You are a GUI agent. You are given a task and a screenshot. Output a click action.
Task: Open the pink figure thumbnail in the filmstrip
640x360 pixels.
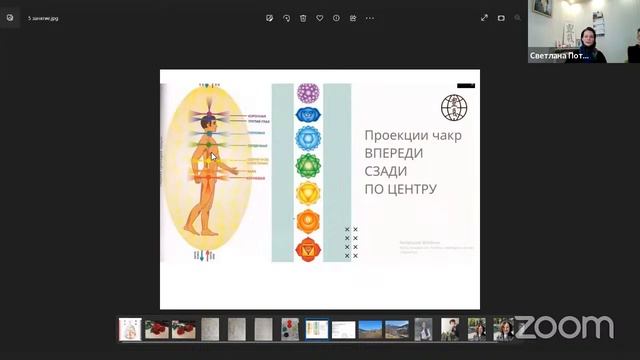click(130, 329)
